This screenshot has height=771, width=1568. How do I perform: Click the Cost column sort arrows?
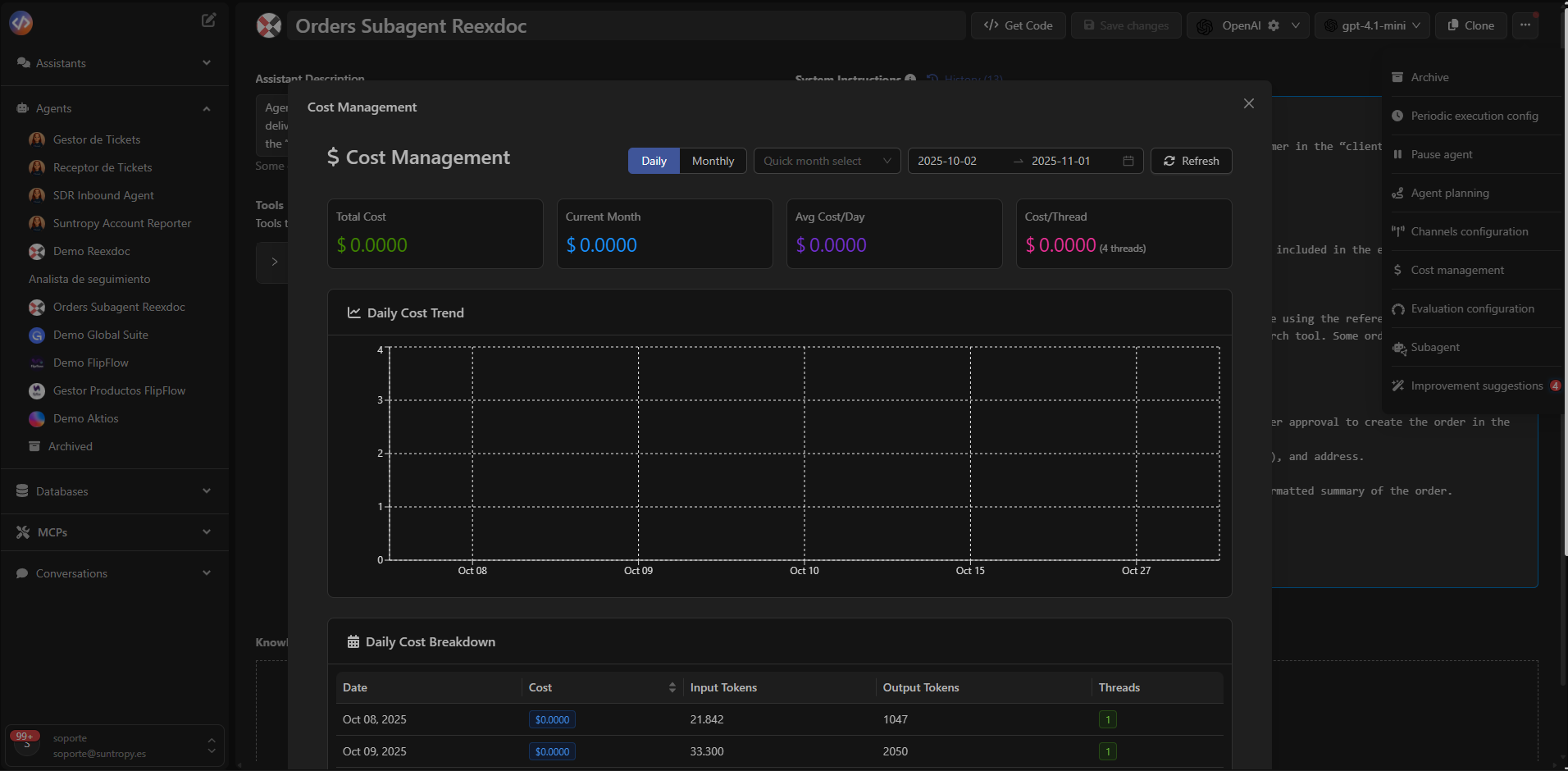(672, 687)
